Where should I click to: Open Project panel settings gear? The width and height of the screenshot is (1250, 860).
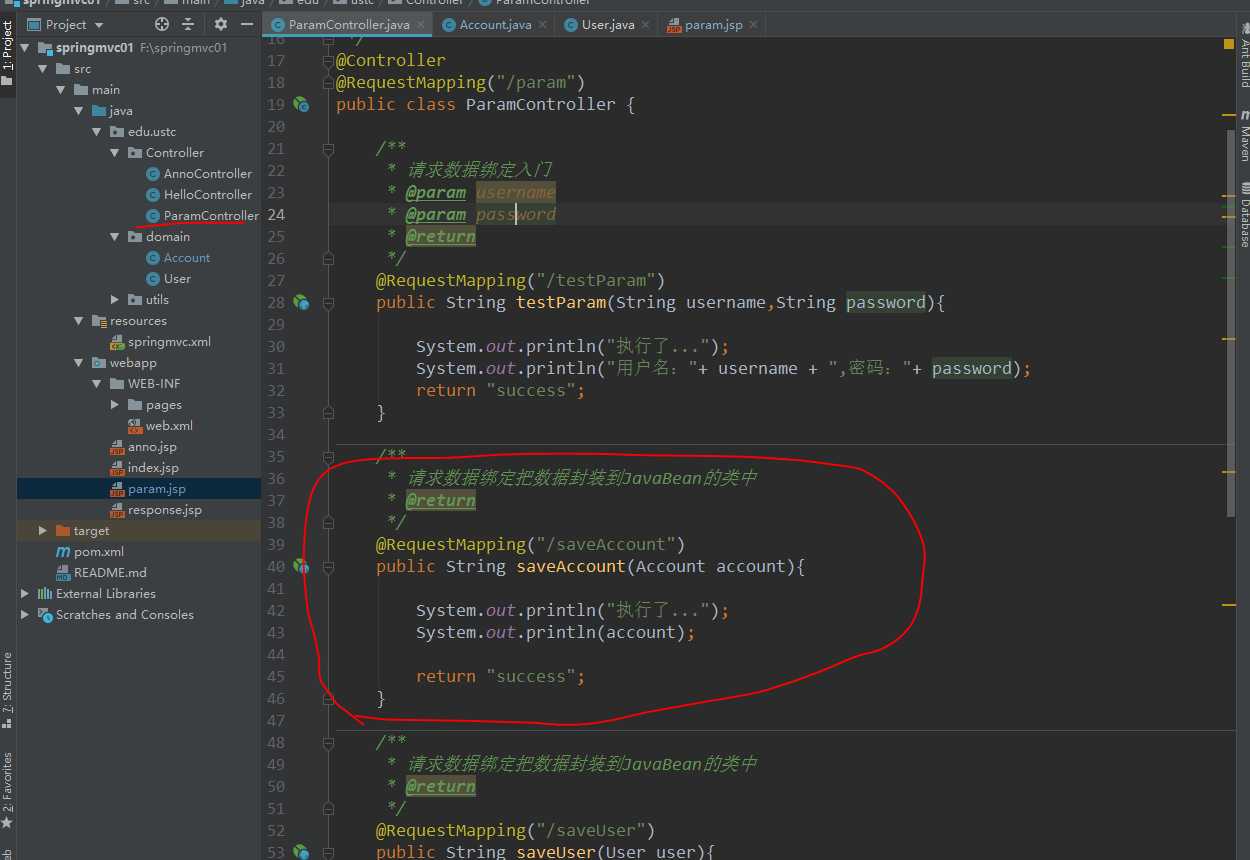221,24
